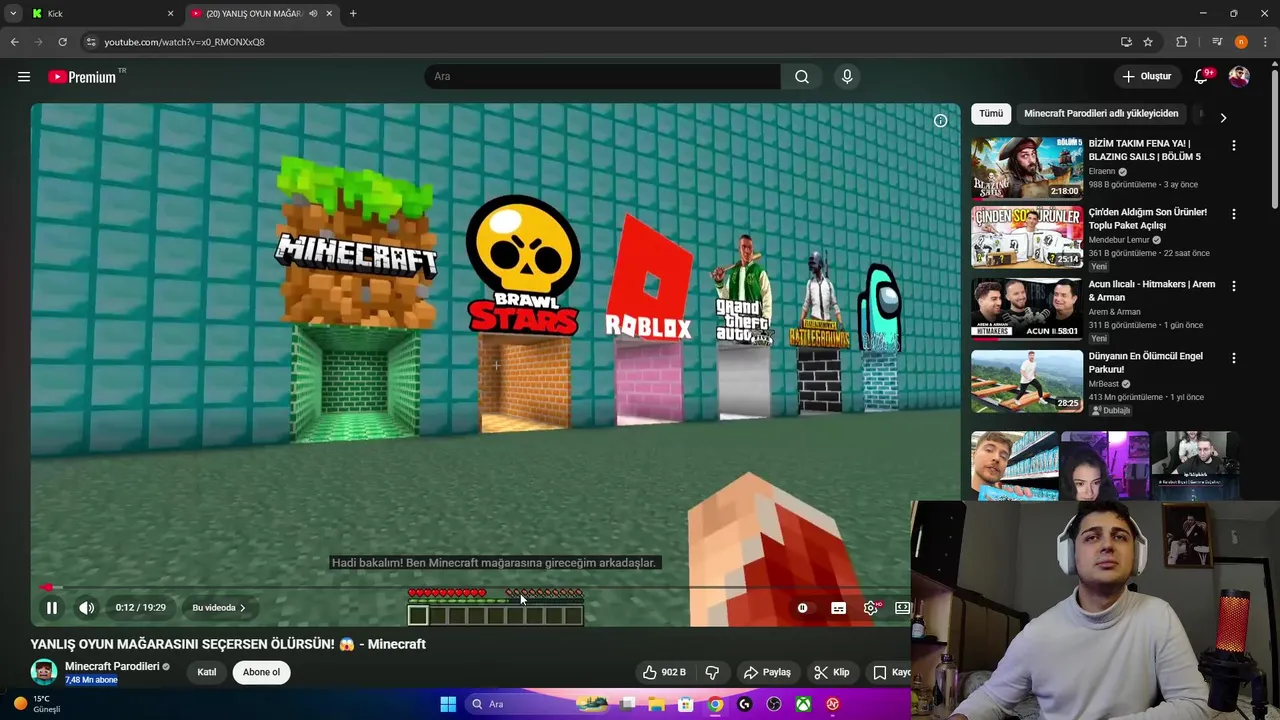
Task: Close the Kick browser tab
Action: click(171, 14)
